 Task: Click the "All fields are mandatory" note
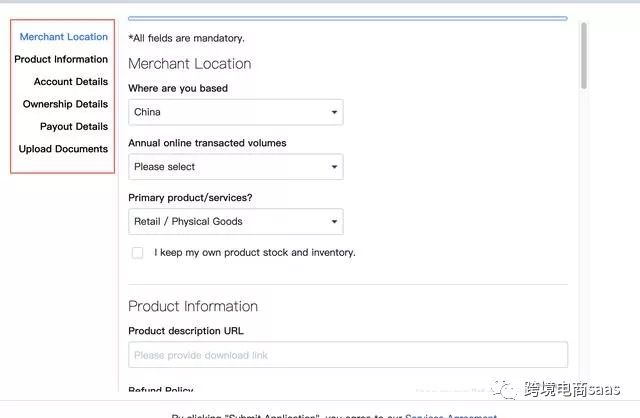(x=186, y=38)
